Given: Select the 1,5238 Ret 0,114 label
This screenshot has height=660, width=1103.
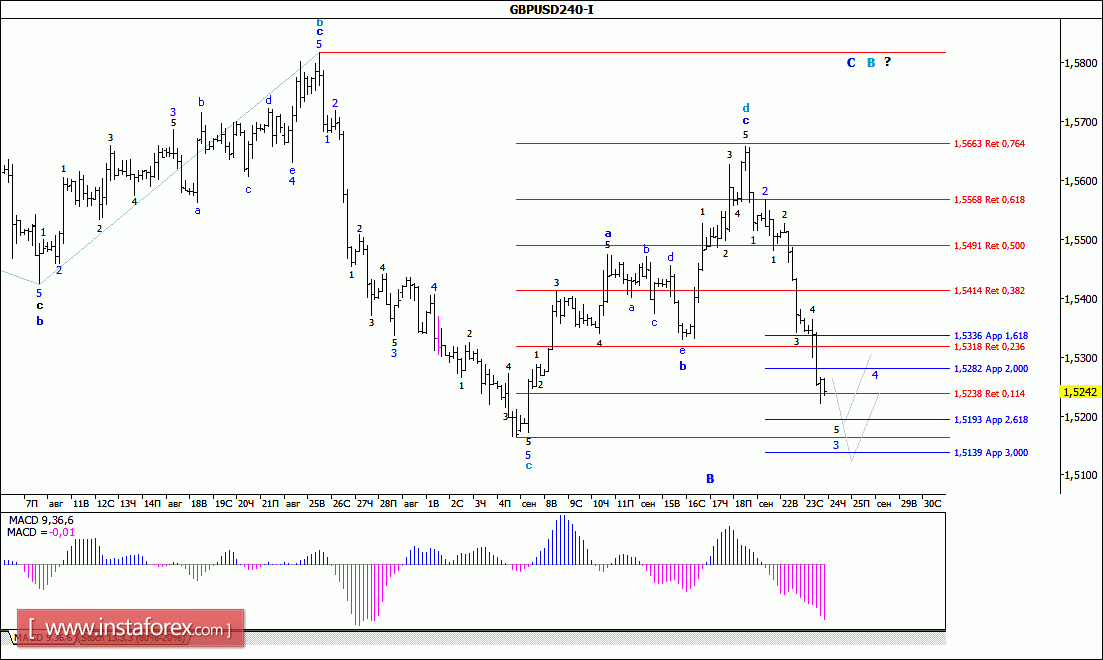Looking at the screenshot, I should click(989, 393).
